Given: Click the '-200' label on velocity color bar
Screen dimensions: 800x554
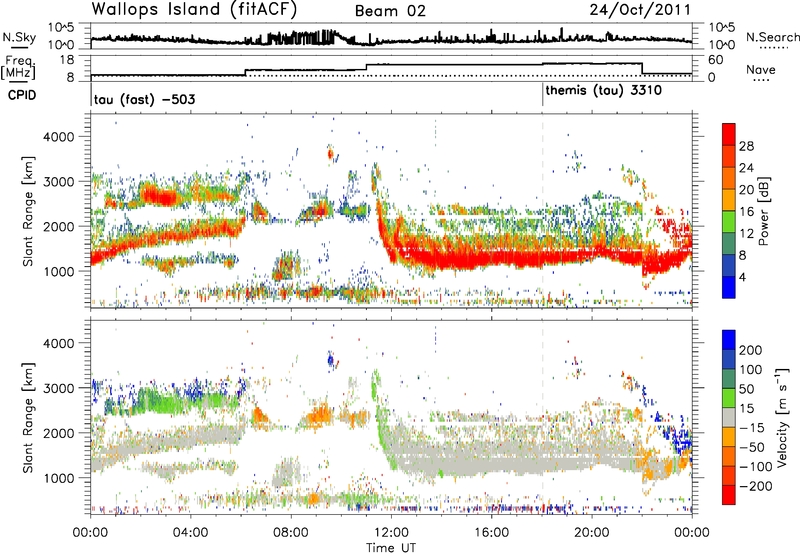Looking at the screenshot, I should [755, 486].
